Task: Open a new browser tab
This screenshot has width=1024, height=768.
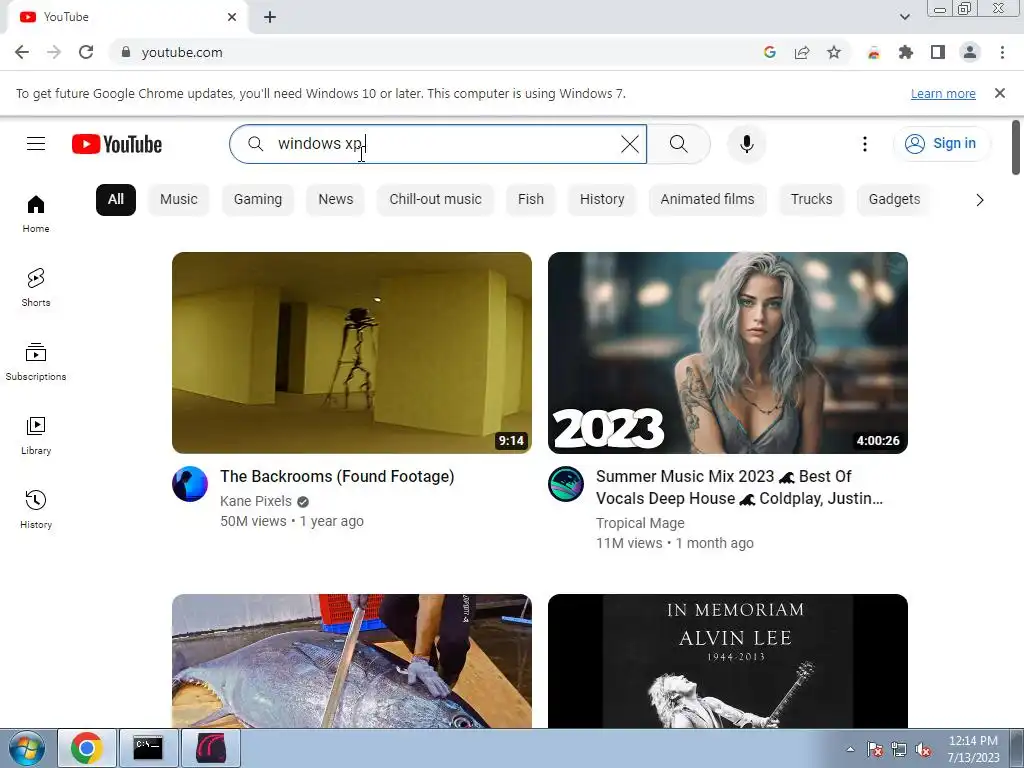Action: (270, 17)
